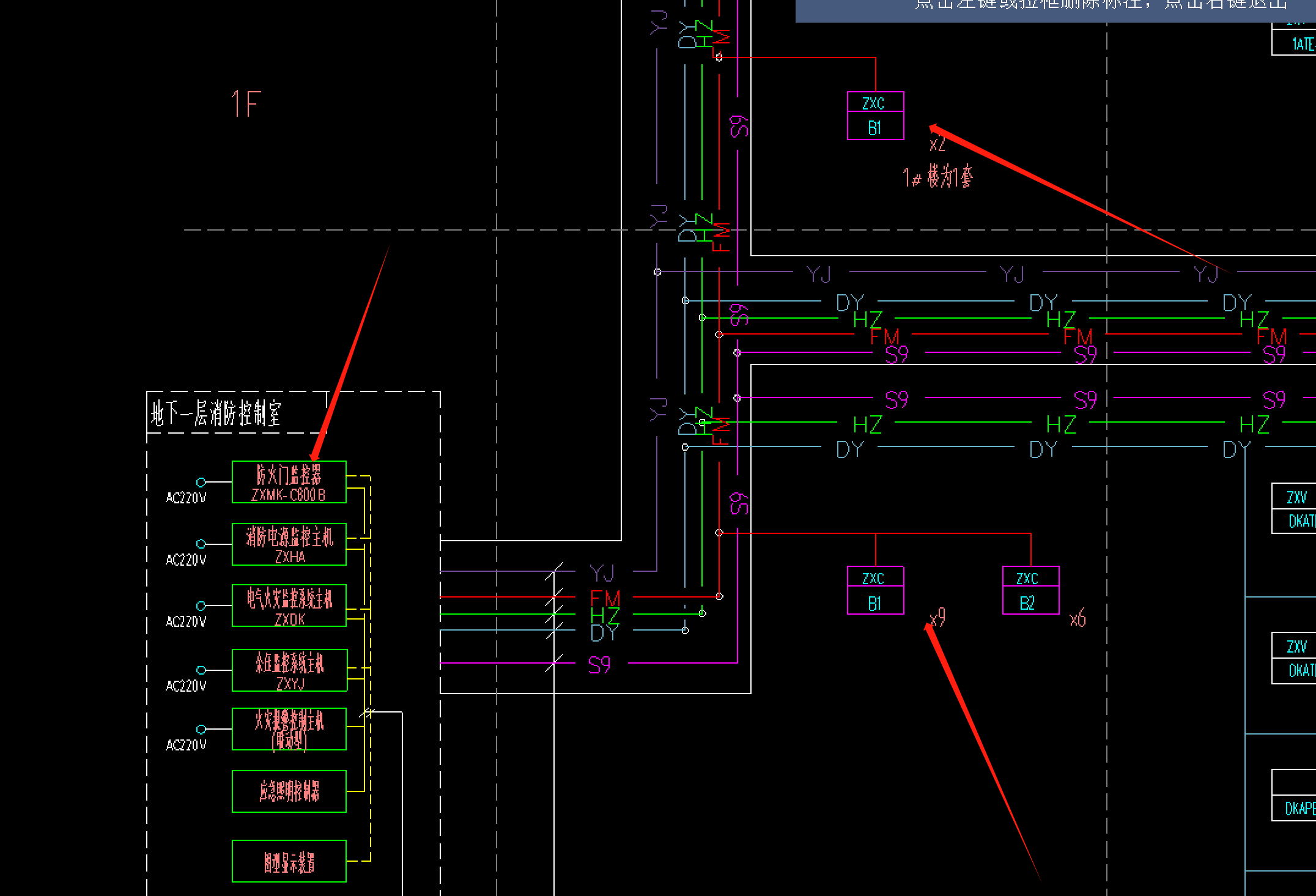Click the lower ZXV DKAT box on right edge
Screen dimensions: 1316x896
pos(1294,658)
